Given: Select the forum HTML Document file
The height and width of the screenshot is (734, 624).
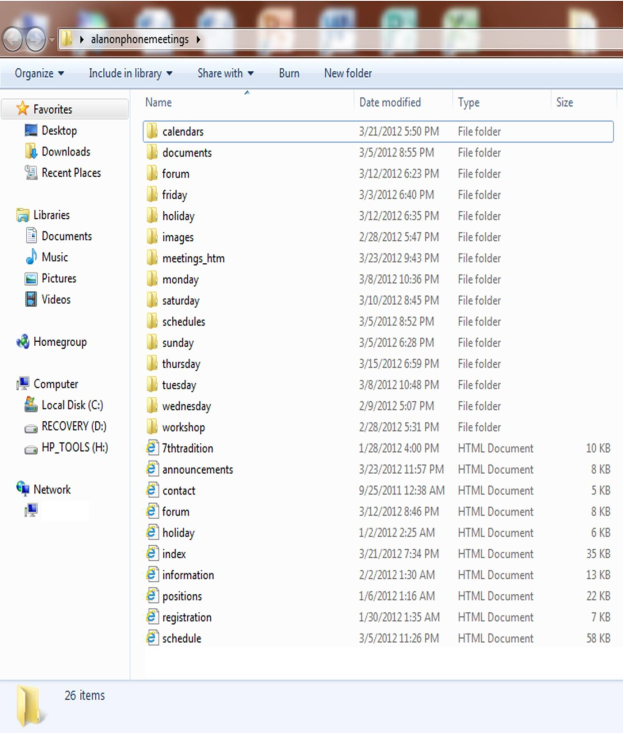Looking at the screenshot, I should (378, 512).
